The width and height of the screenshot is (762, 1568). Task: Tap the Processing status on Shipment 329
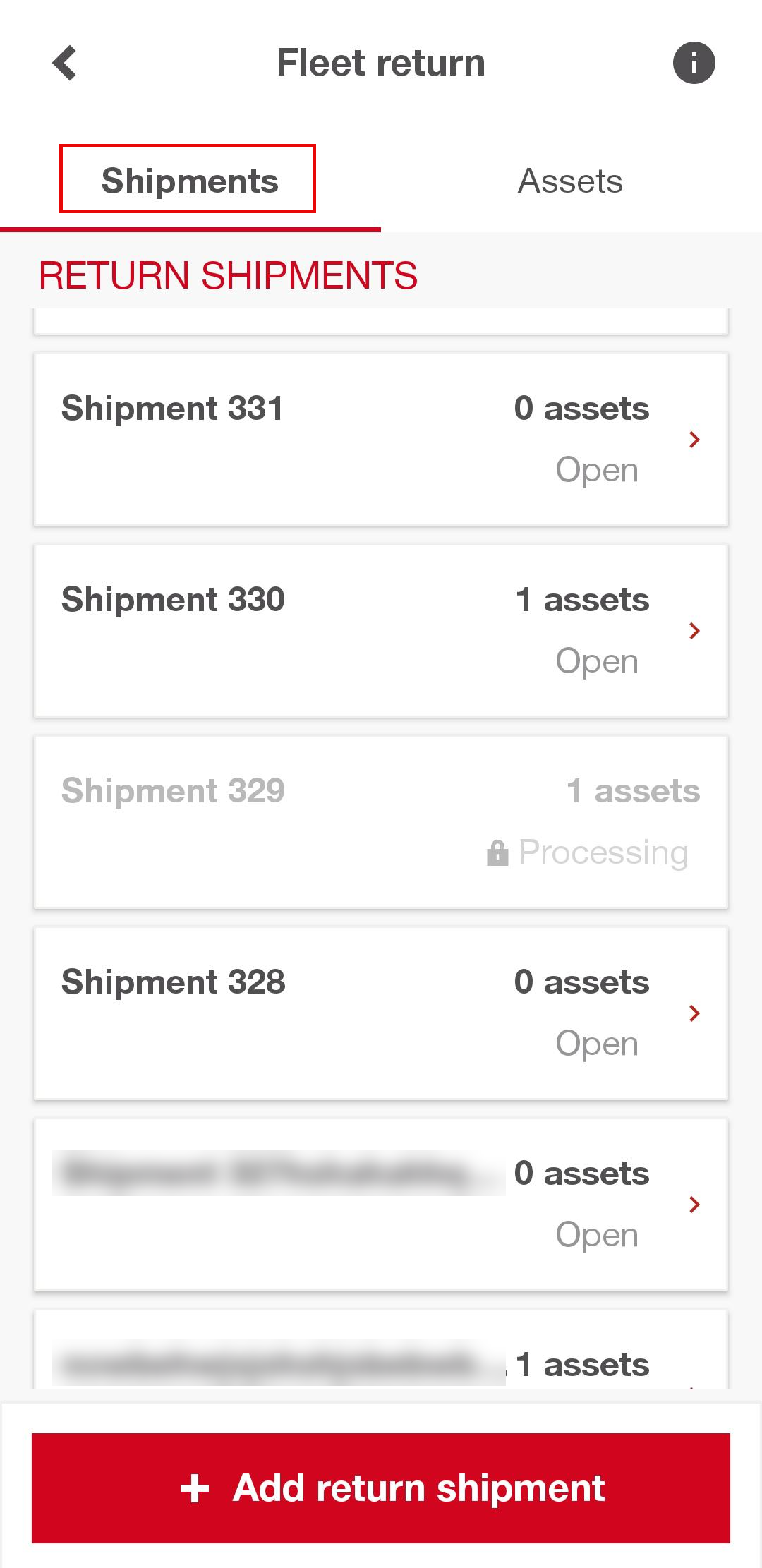pyautogui.click(x=603, y=852)
